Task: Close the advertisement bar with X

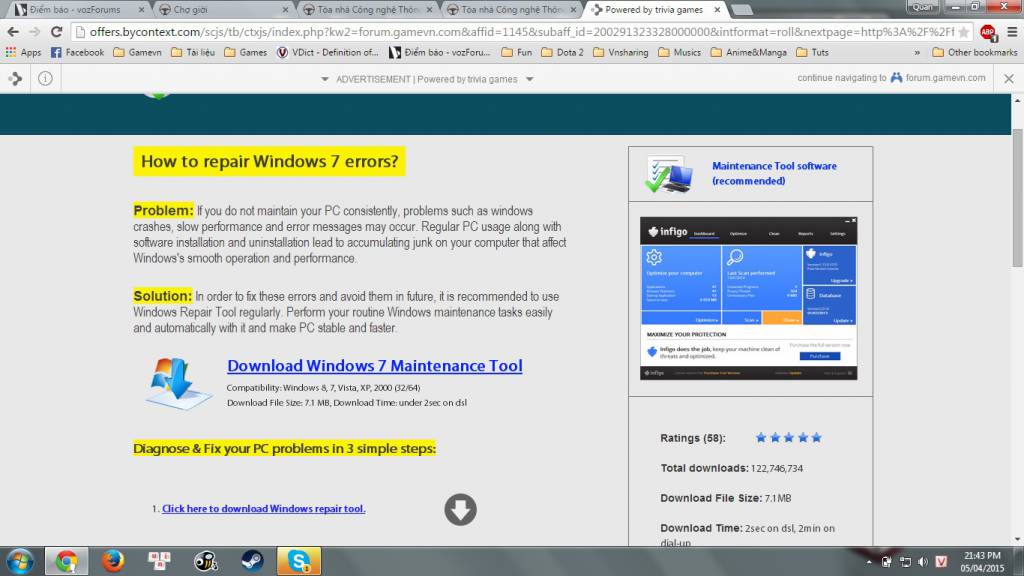Action: click(1009, 78)
